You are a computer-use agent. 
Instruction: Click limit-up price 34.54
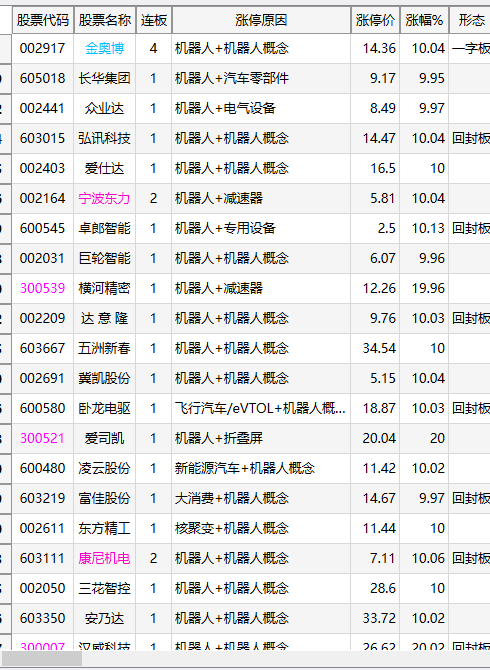point(379,348)
